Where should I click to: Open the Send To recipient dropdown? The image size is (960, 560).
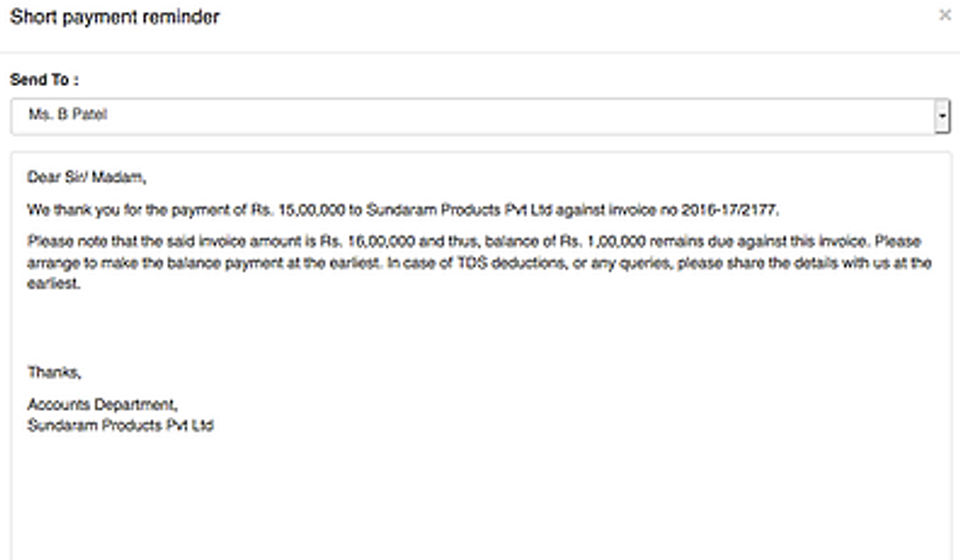pyautogui.click(x=481, y=116)
